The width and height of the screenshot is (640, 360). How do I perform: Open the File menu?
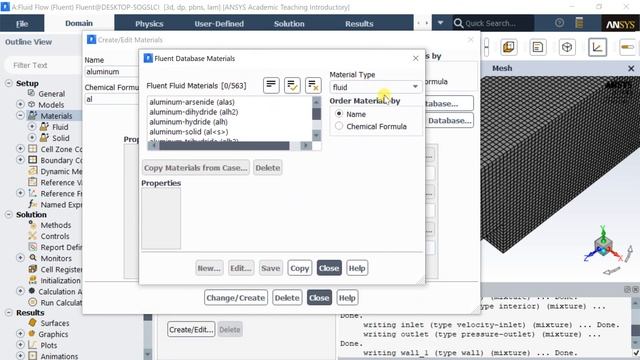22,24
